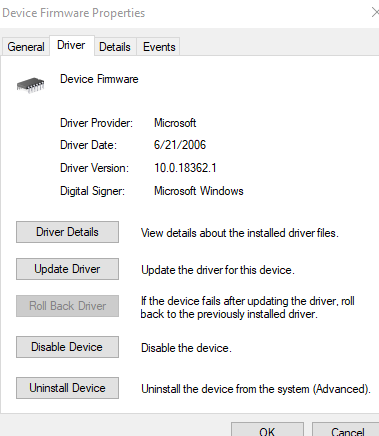Select the Driver tab
This screenshot has width=379, height=436.
71,45
